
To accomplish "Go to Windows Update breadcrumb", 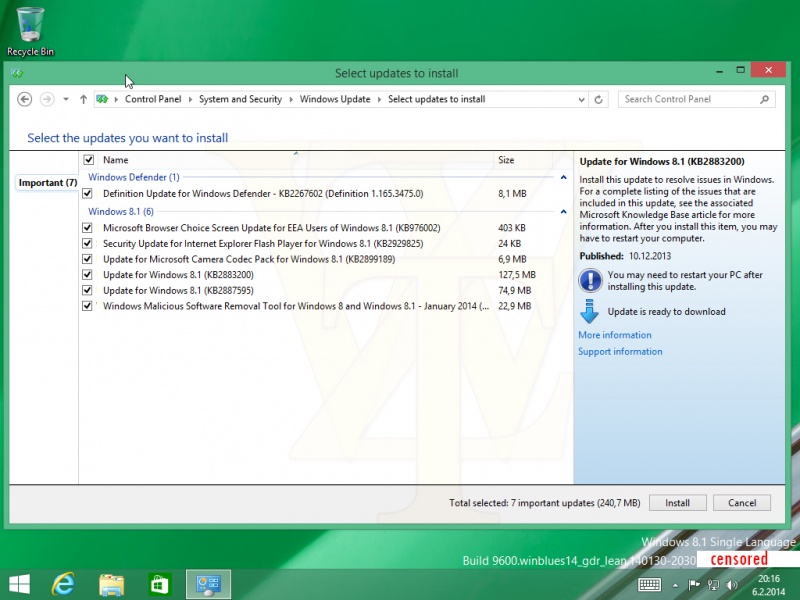I will (x=335, y=99).
